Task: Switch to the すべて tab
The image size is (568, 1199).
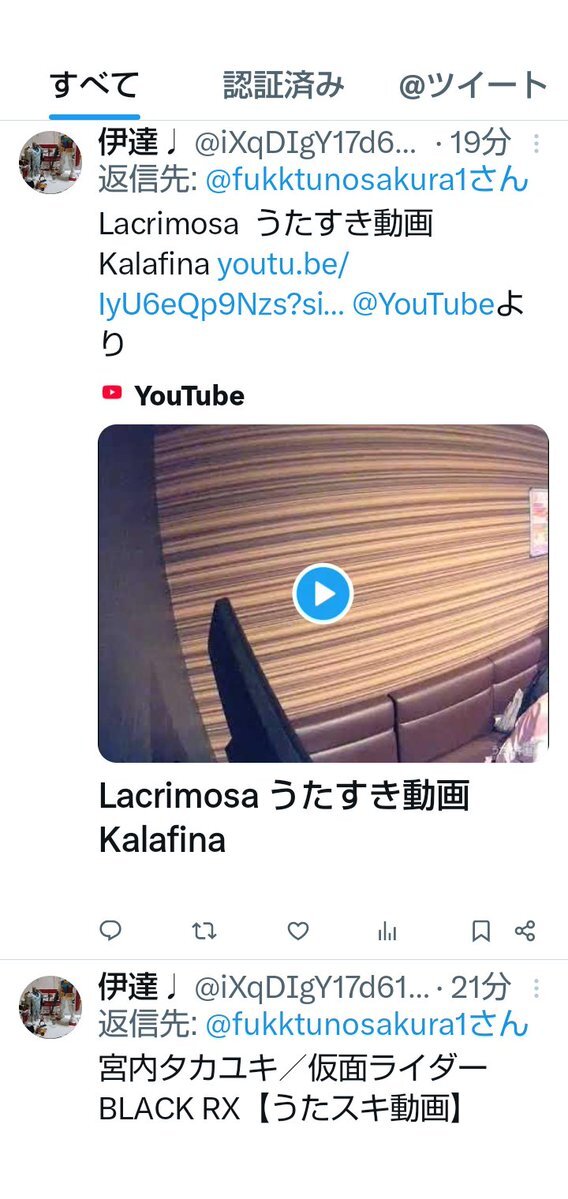Action: (x=94, y=85)
